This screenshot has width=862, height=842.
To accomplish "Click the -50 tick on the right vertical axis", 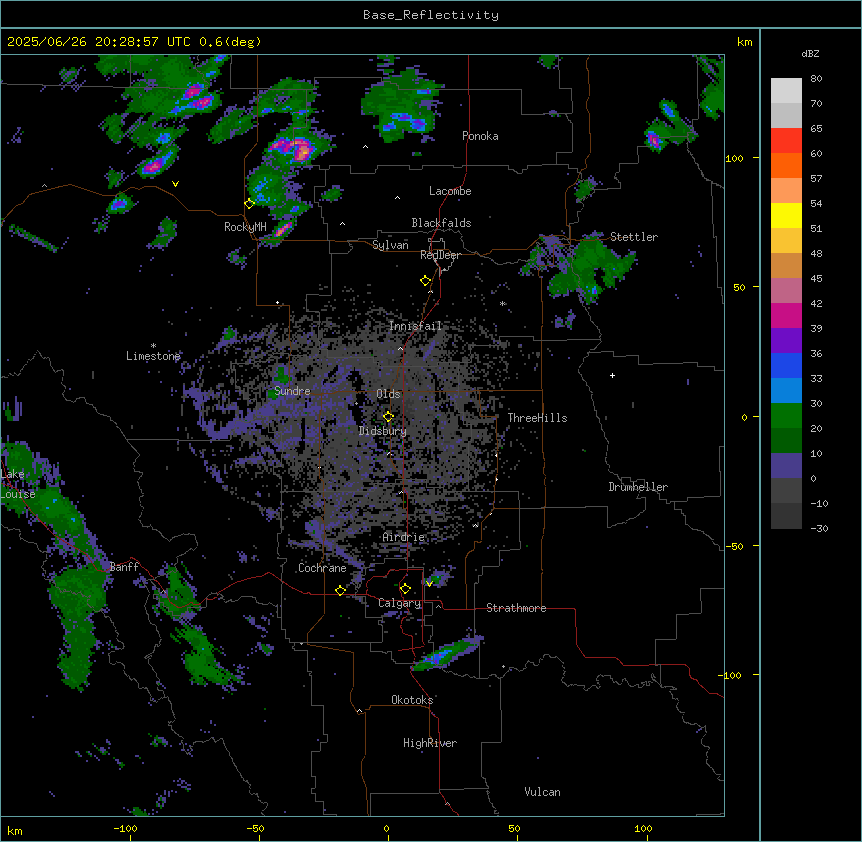I will tap(734, 546).
